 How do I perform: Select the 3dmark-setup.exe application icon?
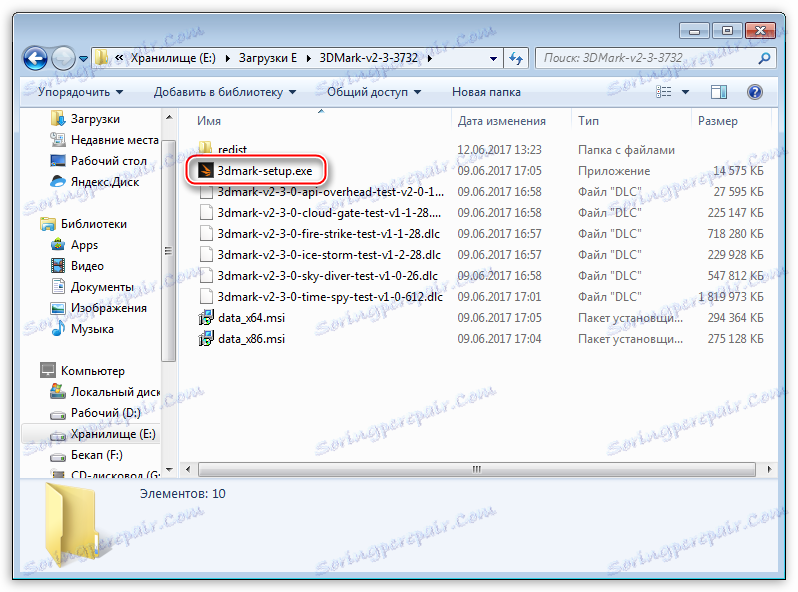[206, 171]
